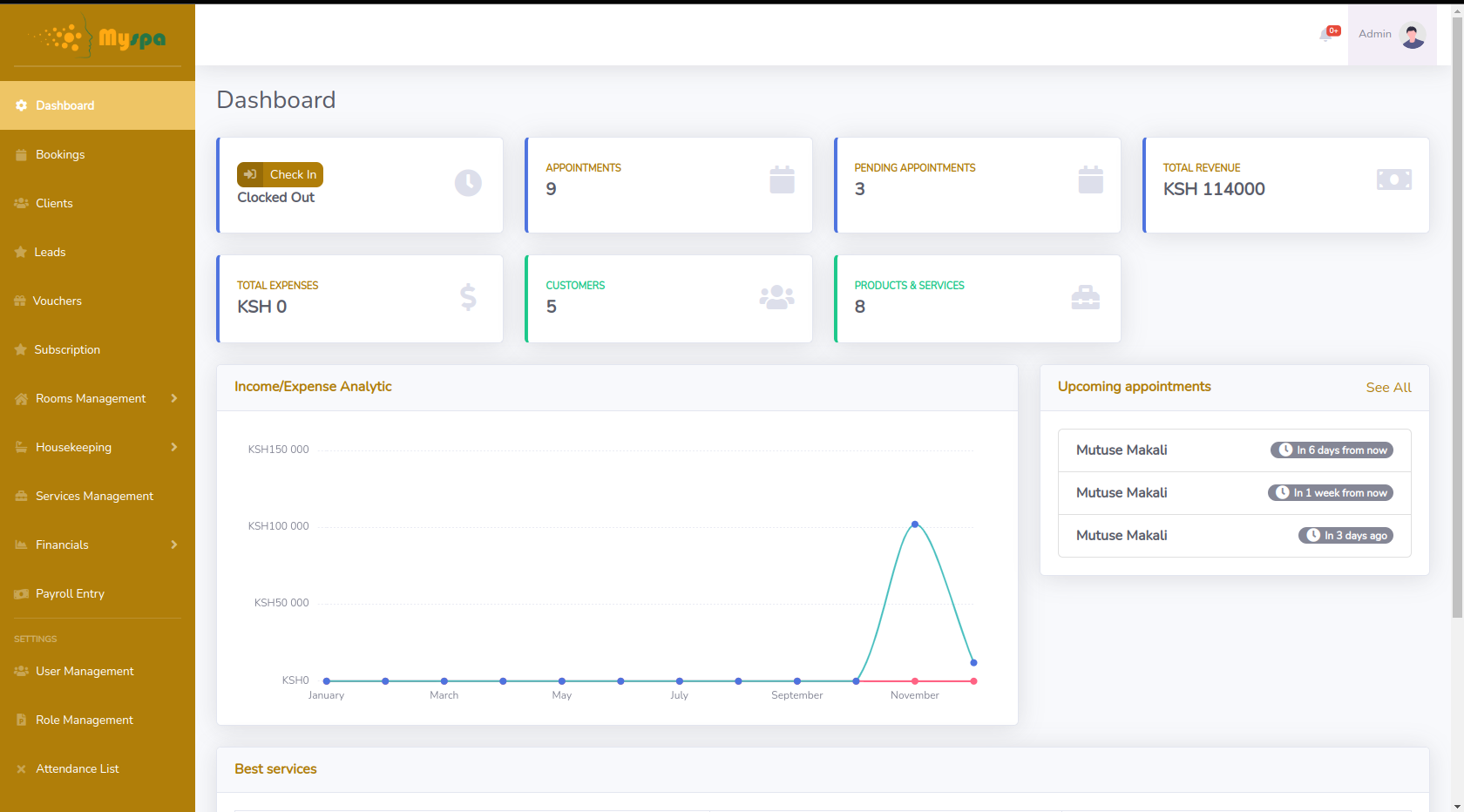Screen dimensions: 1464x812
Task: Click the calendar icon in Appointments card
Action: click(782, 180)
